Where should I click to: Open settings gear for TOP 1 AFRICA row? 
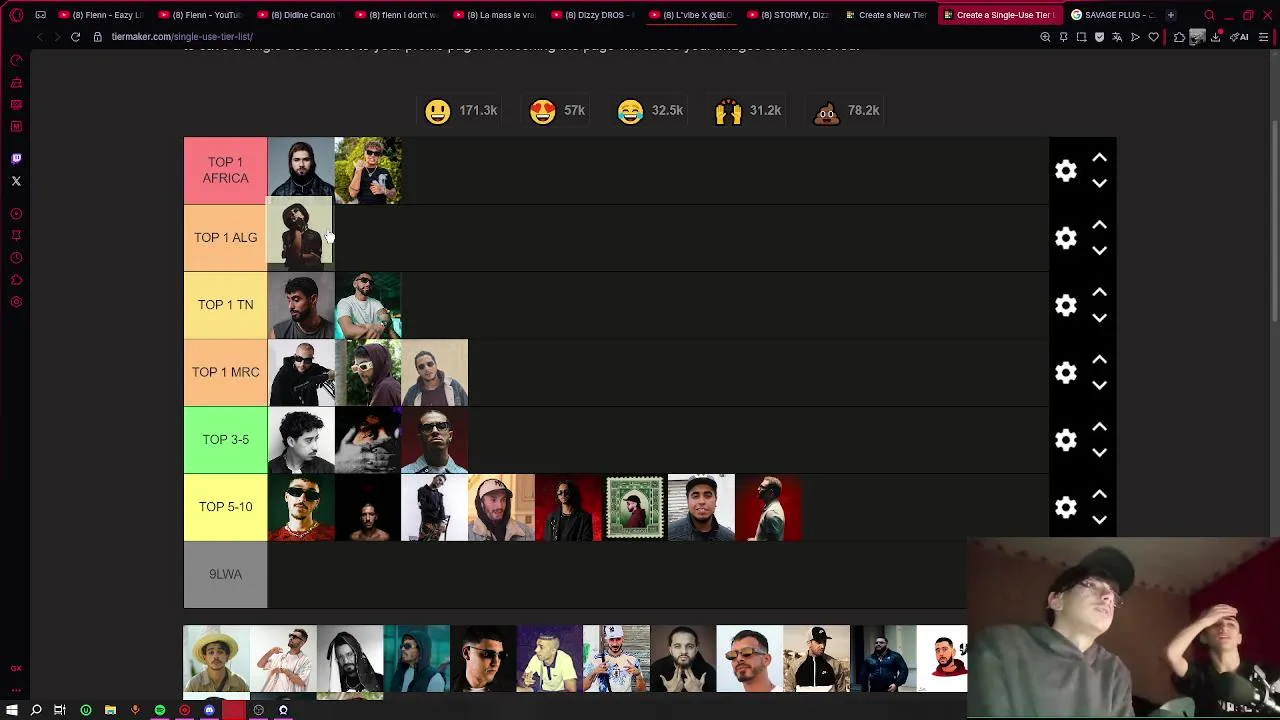point(1066,171)
